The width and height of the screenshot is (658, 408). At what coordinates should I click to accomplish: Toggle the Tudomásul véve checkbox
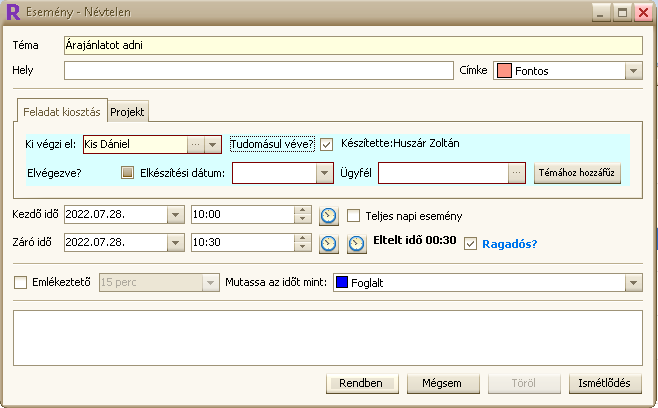point(326,144)
